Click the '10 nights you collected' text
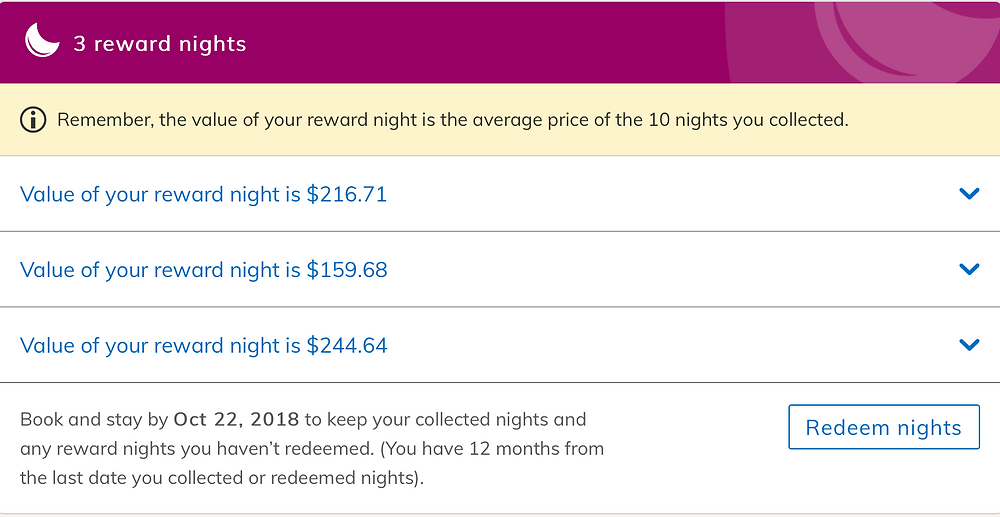 749,120
